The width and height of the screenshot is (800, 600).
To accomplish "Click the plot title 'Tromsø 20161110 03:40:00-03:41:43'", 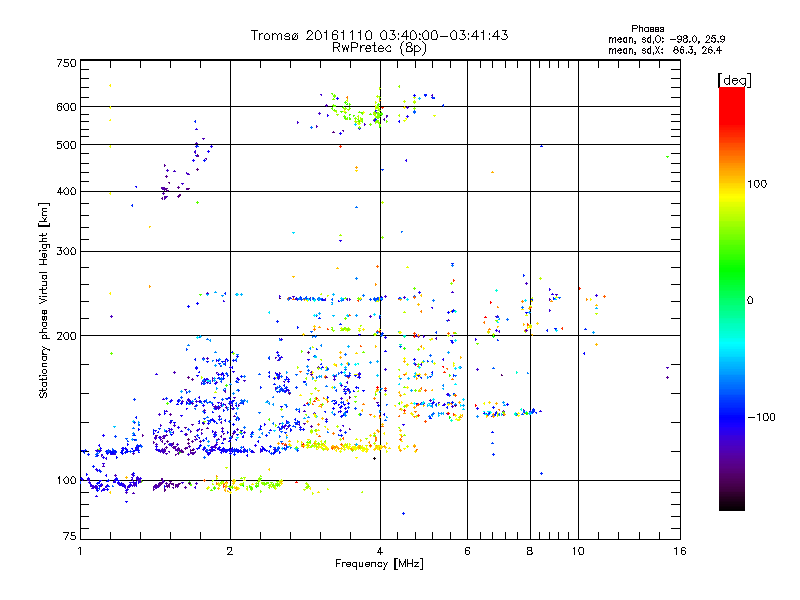I will point(379,35).
